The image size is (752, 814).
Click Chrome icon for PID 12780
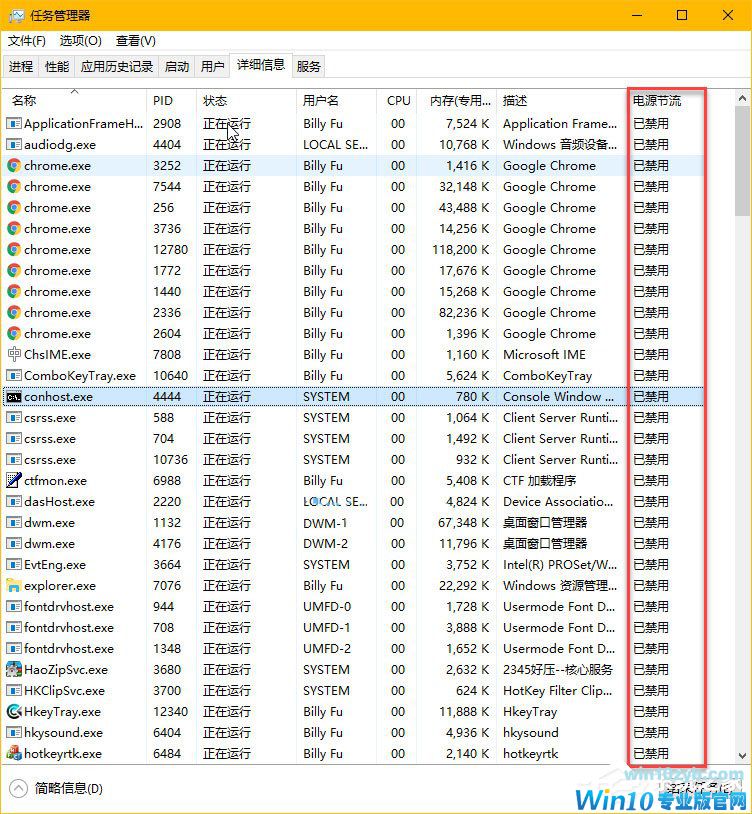[x=13, y=250]
